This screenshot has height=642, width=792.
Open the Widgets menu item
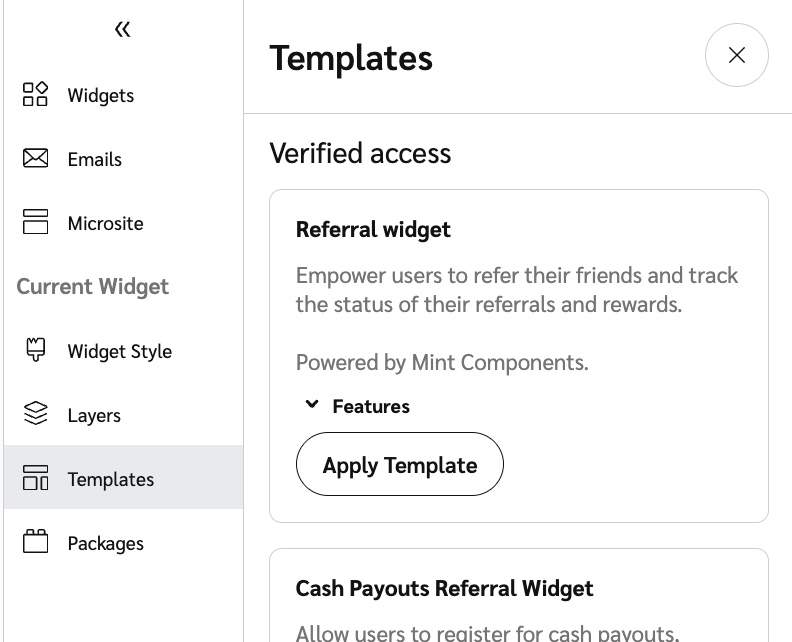(100, 96)
